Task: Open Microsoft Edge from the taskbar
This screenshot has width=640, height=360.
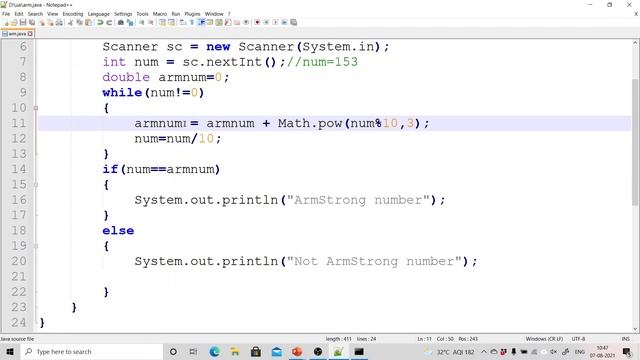Action: pos(214,352)
